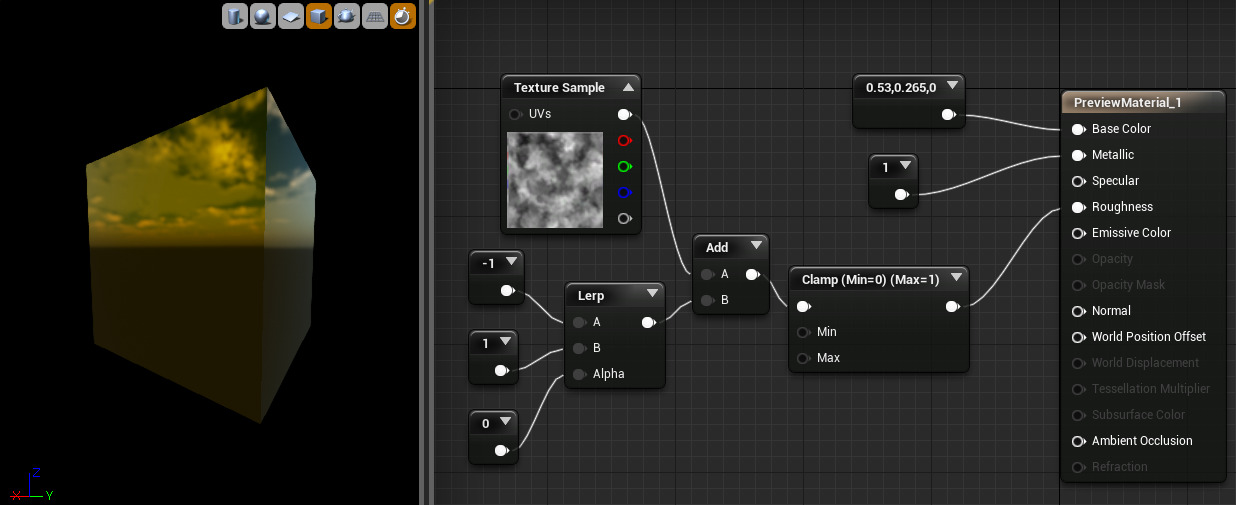Click the Texture Sample UVs input pin

pos(515,114)
